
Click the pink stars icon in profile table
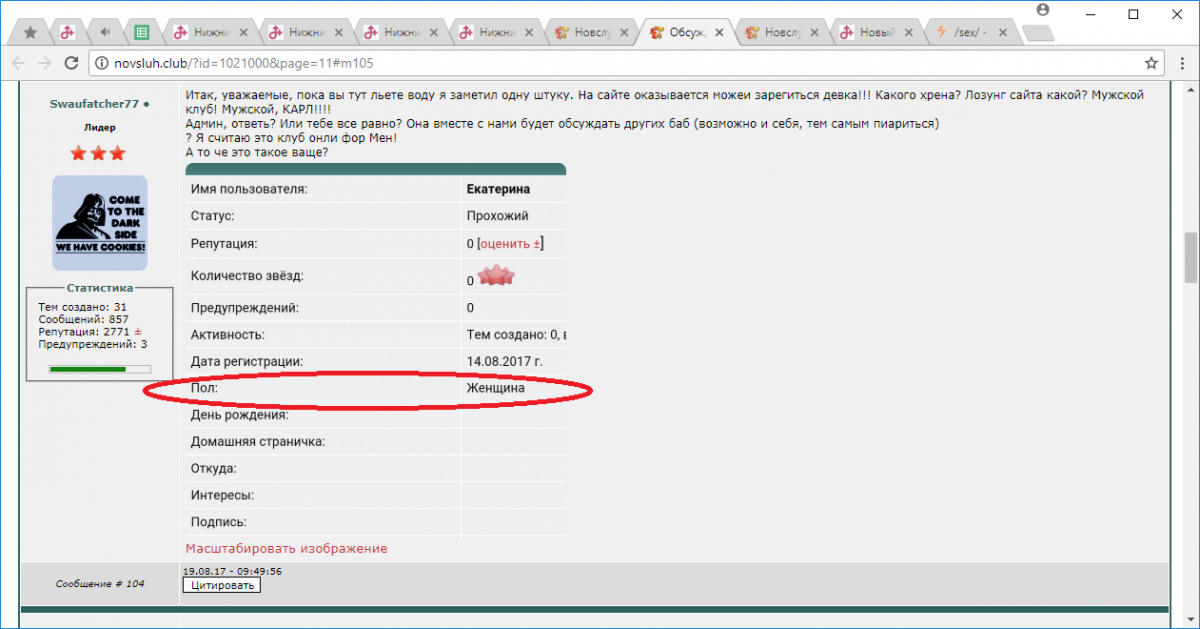(x=495, y=277)
